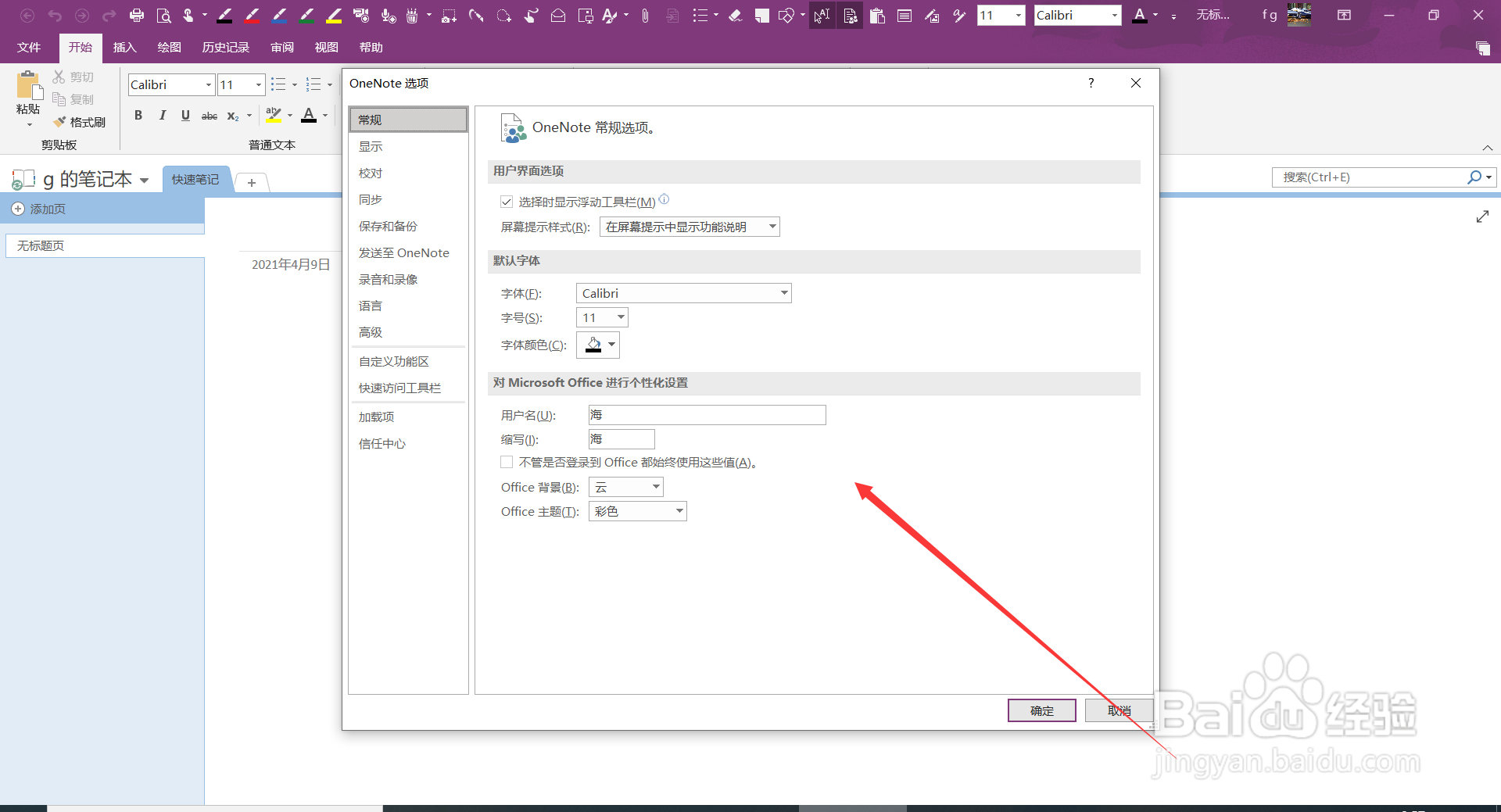The height and width of the screenshot is (812, 1501).
Task: Toggle the 不管是否登录到 Office checkbox
Action: pyautogui.click(x=507, y=462)
